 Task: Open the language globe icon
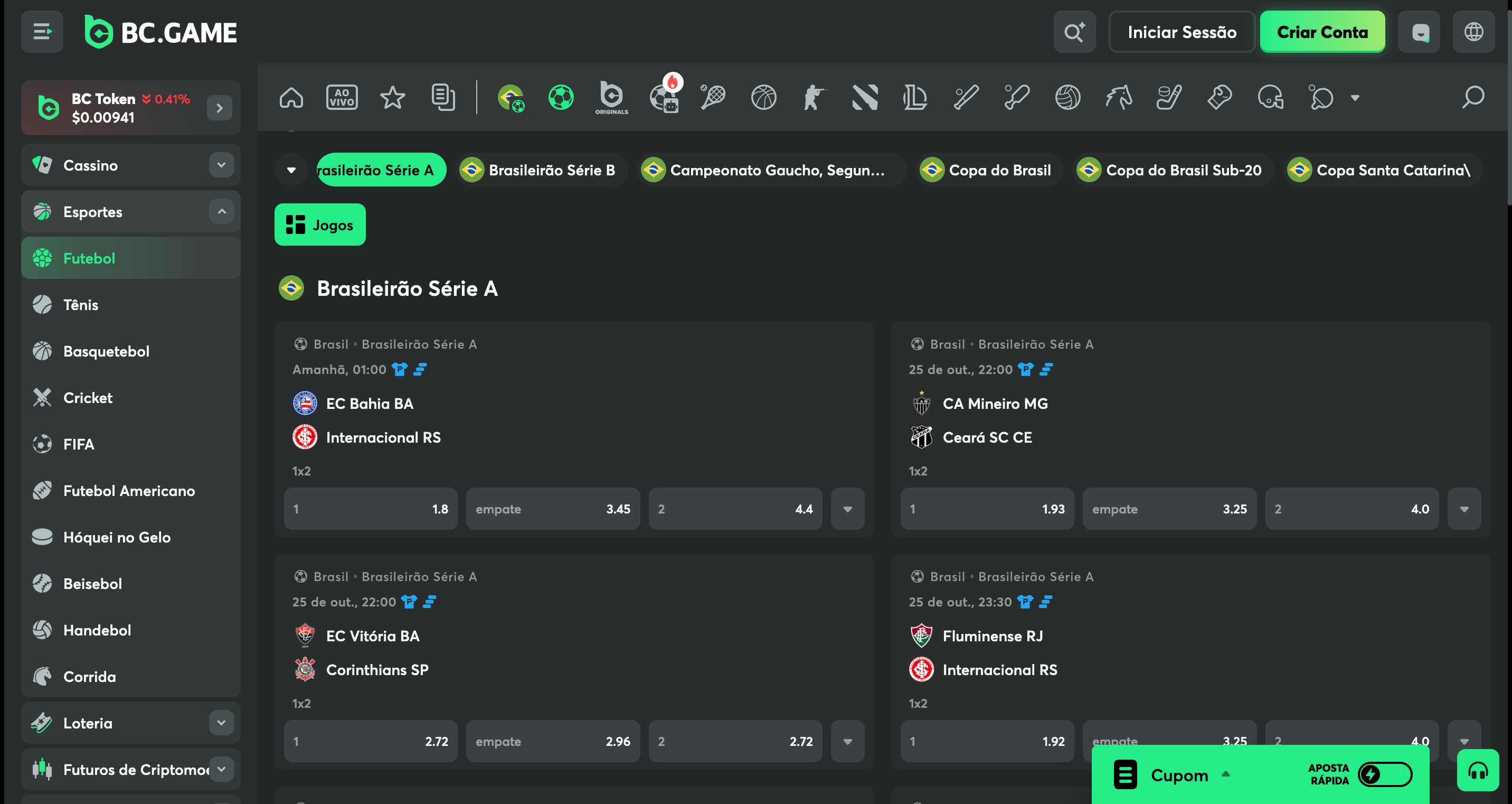click(x=1473, y=32)
